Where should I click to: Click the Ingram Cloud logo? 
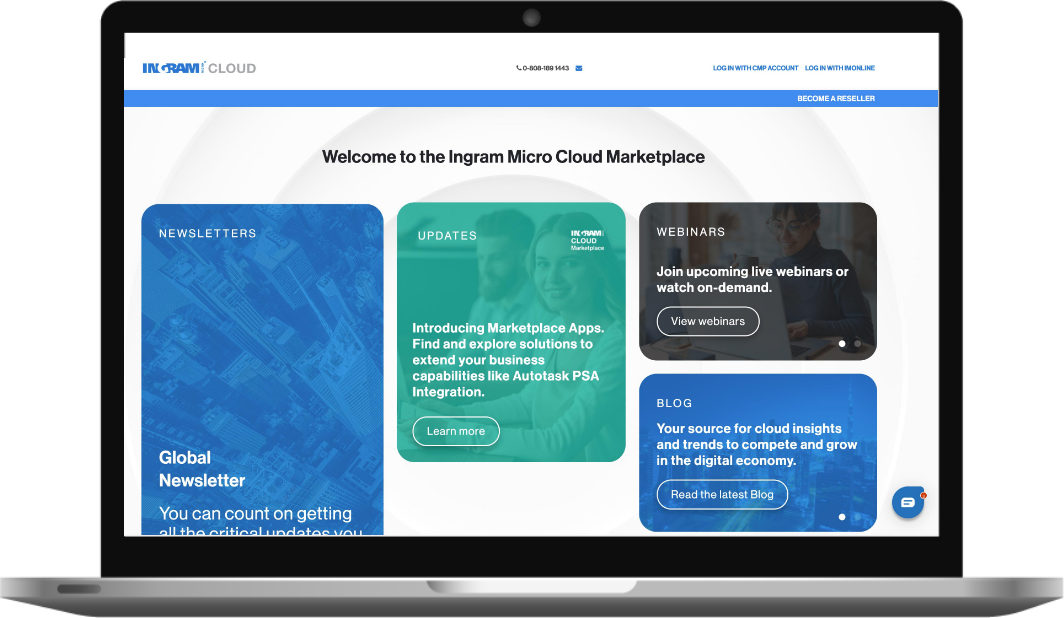pyautogui.click(x=199, y=68)
